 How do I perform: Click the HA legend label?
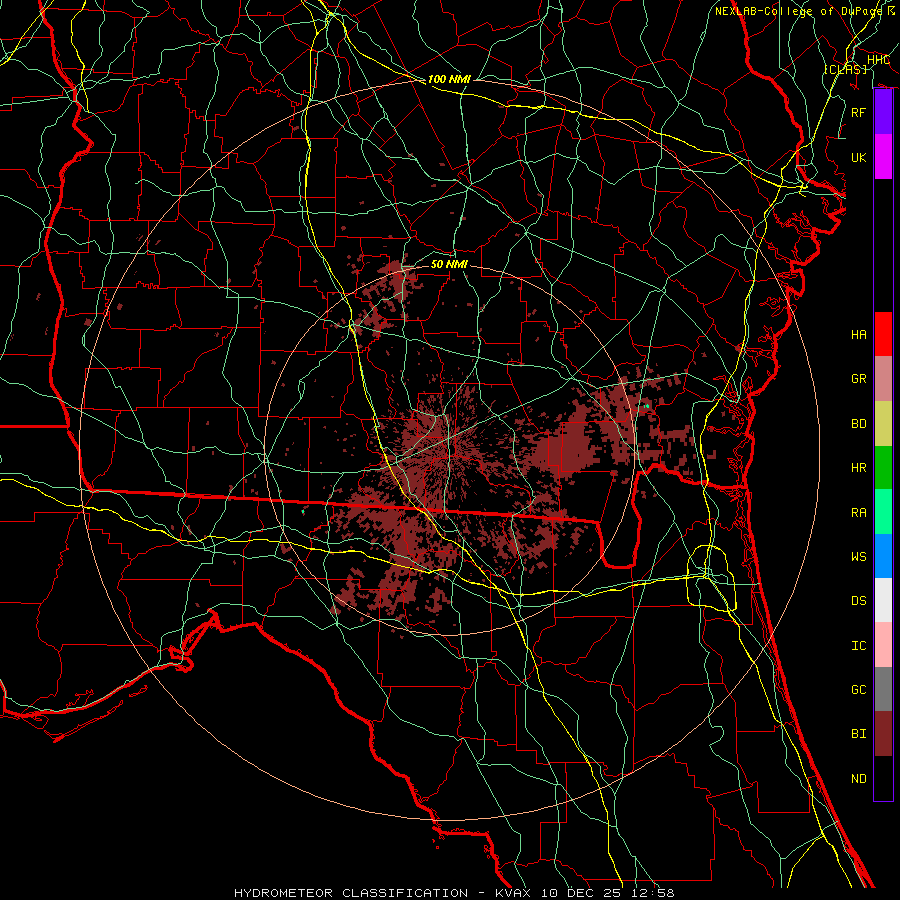point(859,335)
